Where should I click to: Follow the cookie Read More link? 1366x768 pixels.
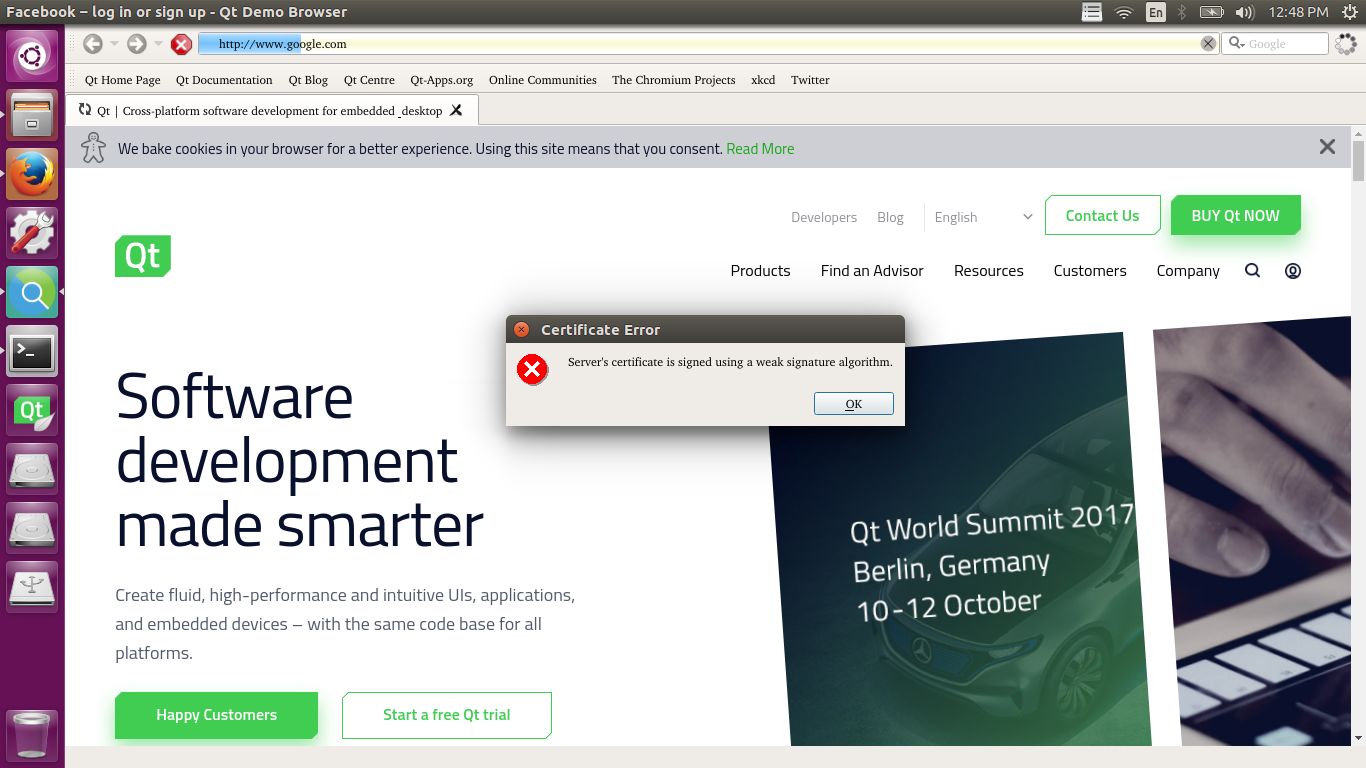(760, 149)
